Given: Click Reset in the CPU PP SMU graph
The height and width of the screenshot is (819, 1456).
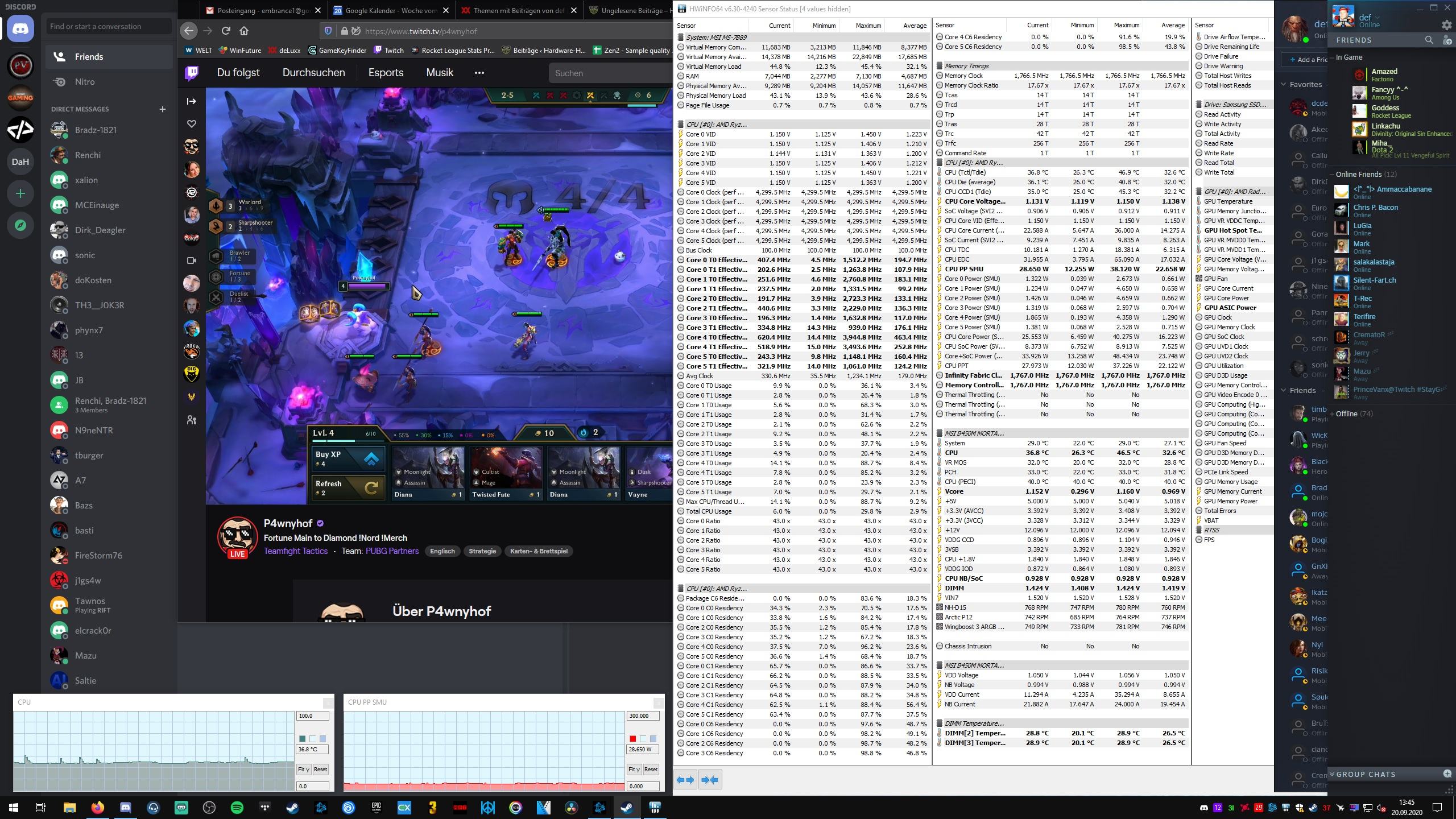Looking at the screenshot, I should pyautogui.click(x=651, y=770).
